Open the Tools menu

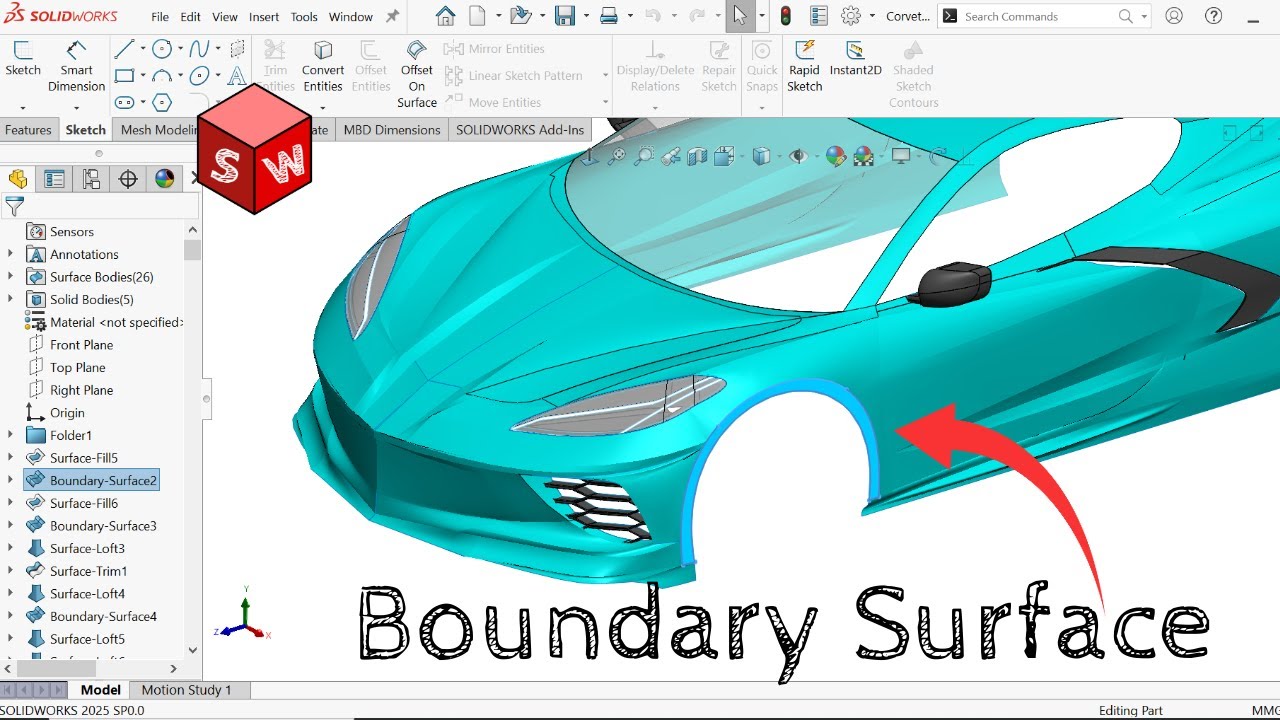[304, 17]
